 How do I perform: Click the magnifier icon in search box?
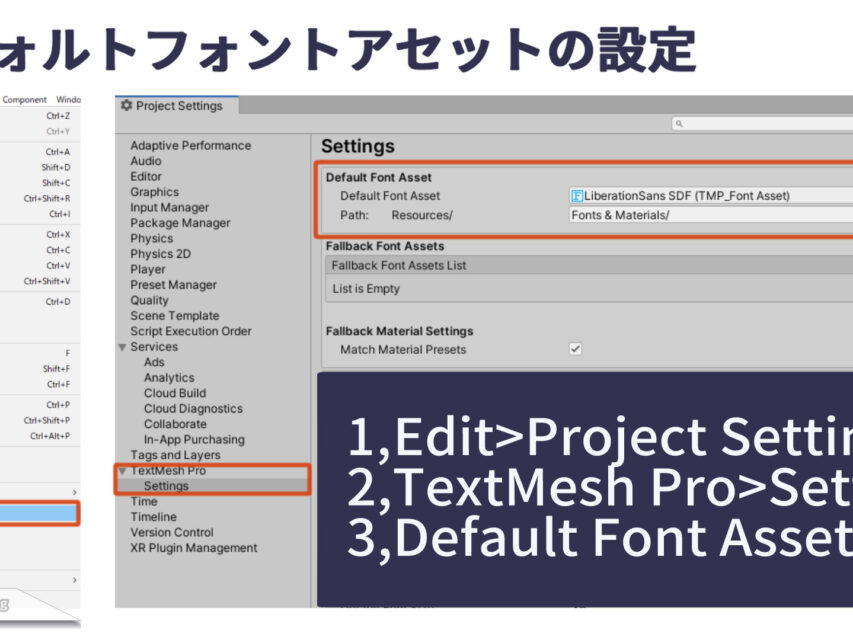(x=679, y=124)
